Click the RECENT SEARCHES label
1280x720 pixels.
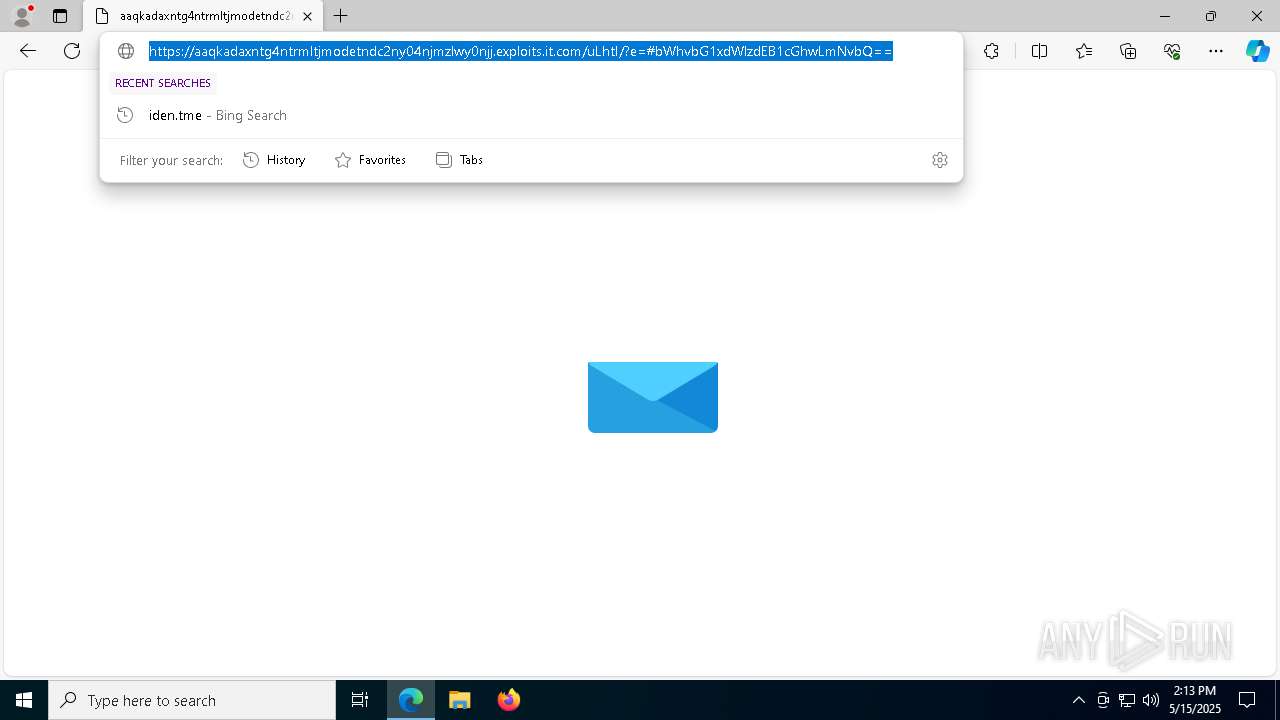tap(163, 83)
